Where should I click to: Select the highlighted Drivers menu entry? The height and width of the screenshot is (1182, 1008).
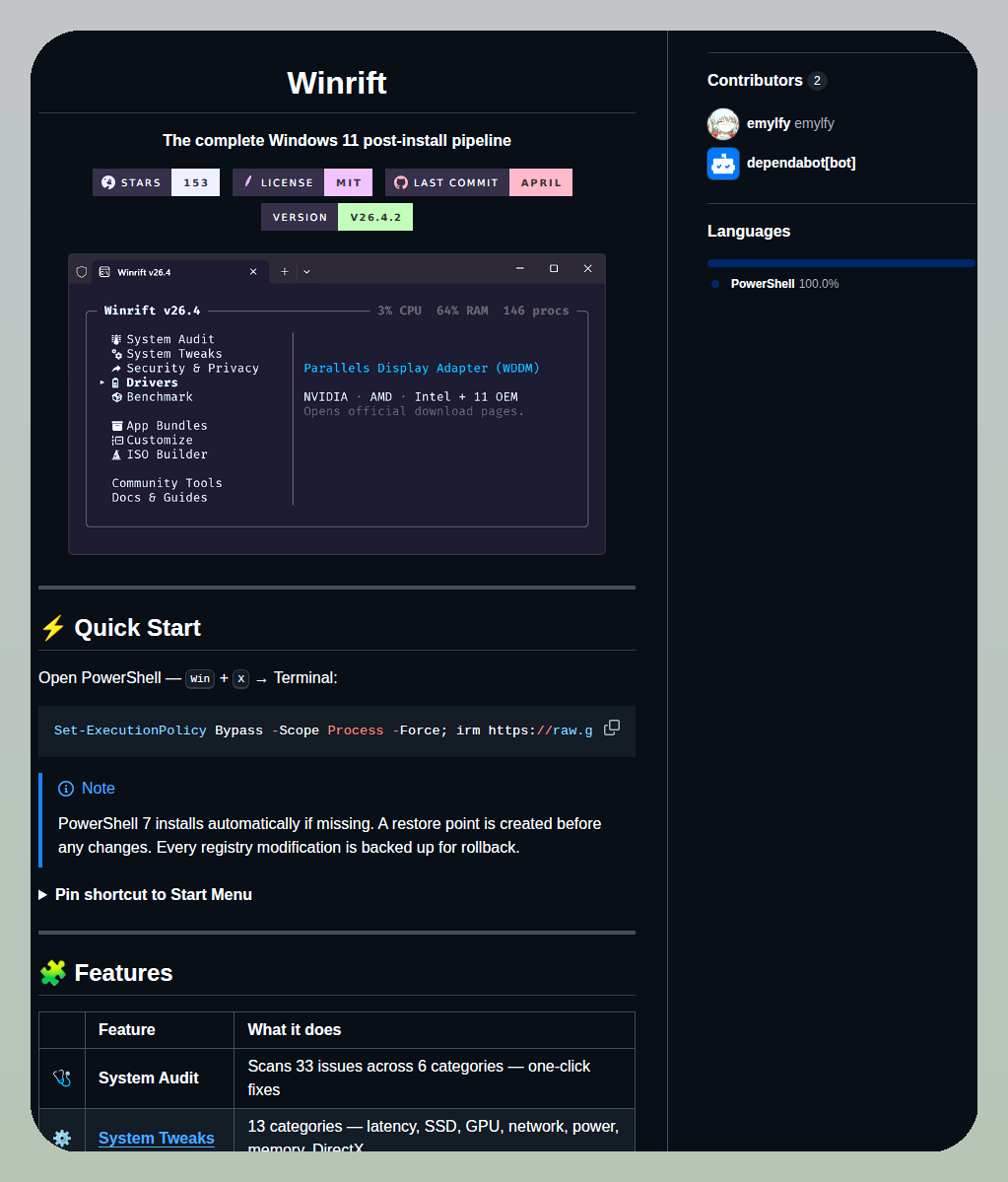click(145, 382)
